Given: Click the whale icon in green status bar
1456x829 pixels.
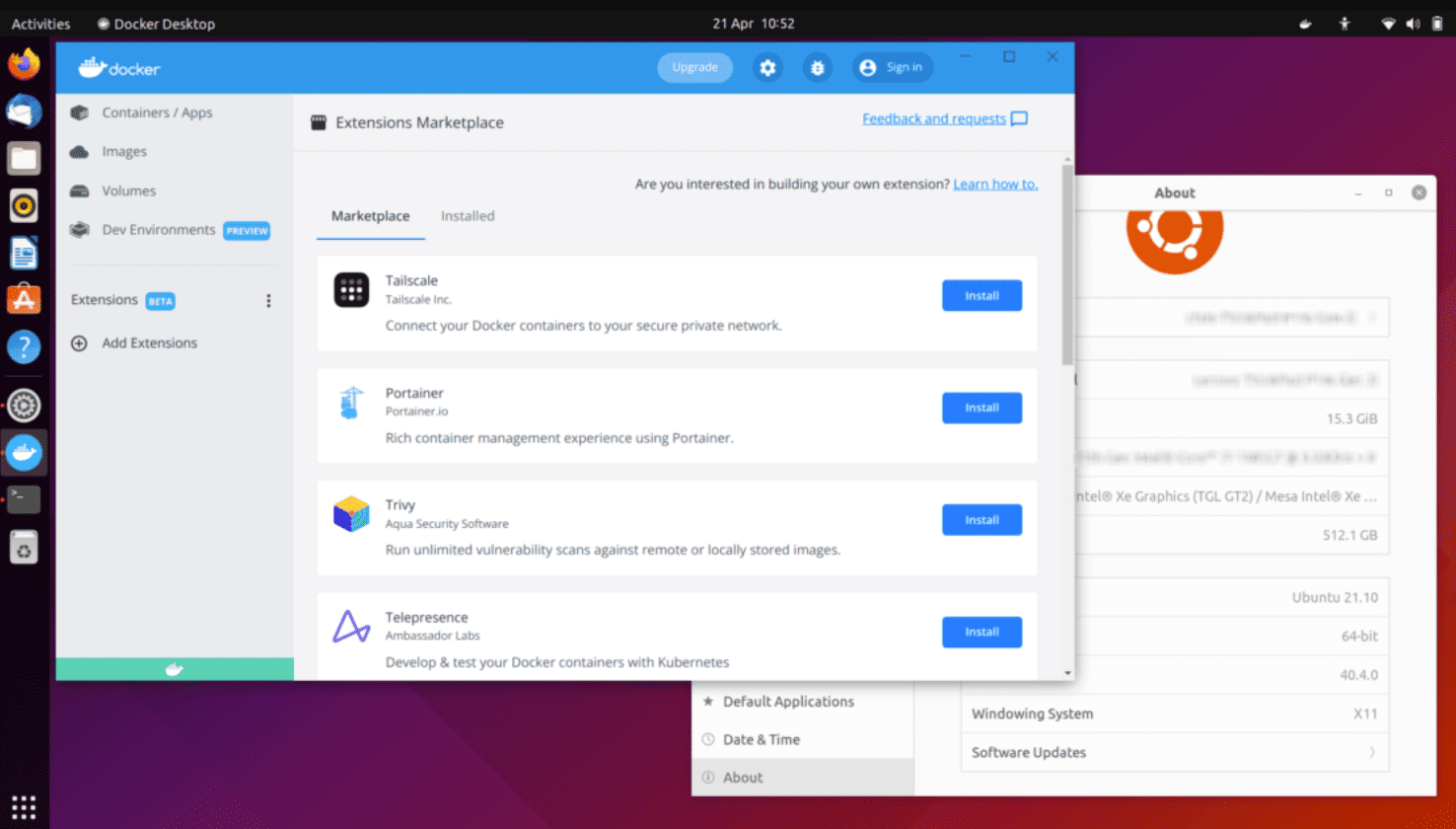Looking at the screenshot, I should coord(175,670).
